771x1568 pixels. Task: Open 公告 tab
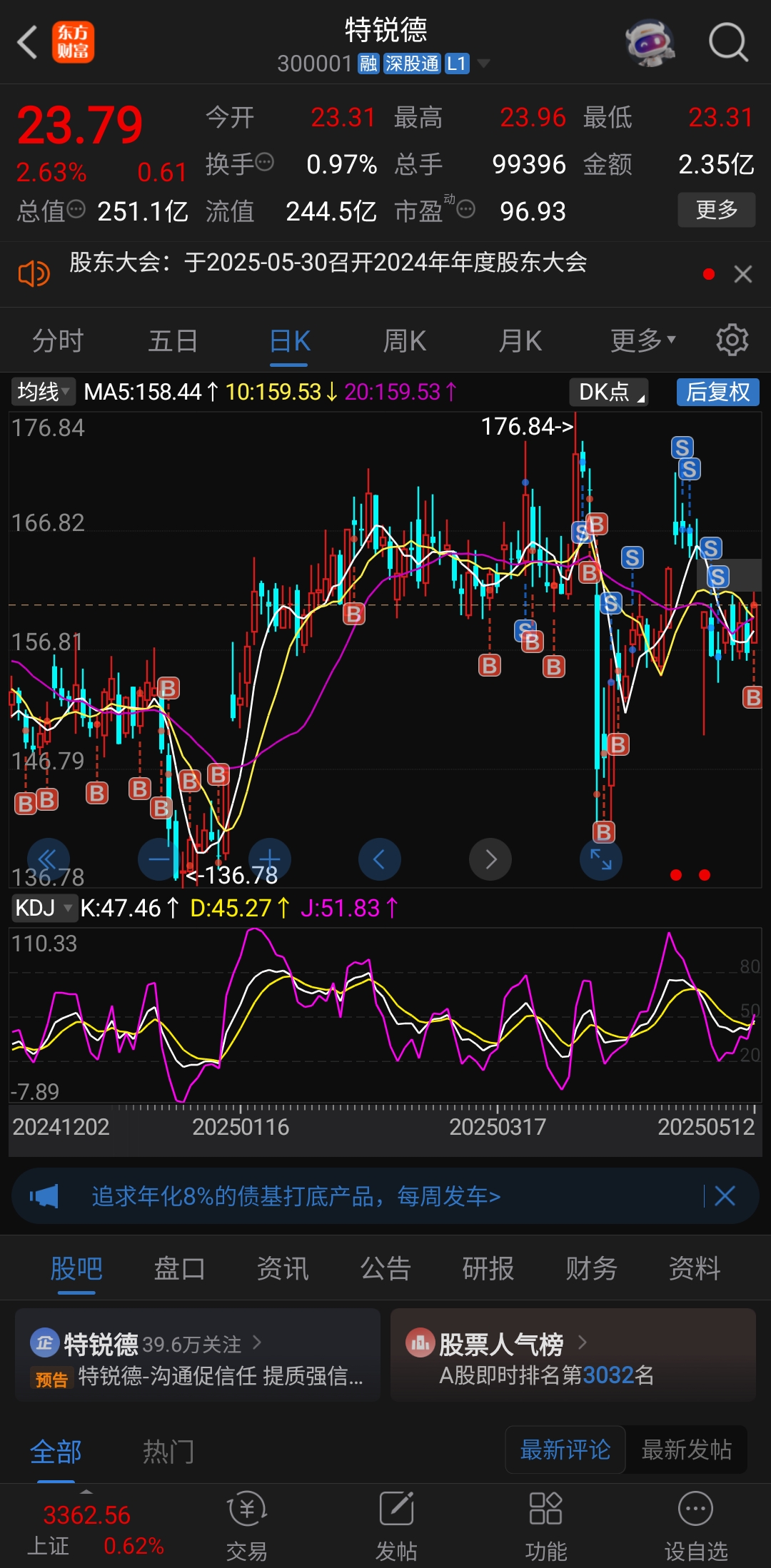pos(385,1268)
